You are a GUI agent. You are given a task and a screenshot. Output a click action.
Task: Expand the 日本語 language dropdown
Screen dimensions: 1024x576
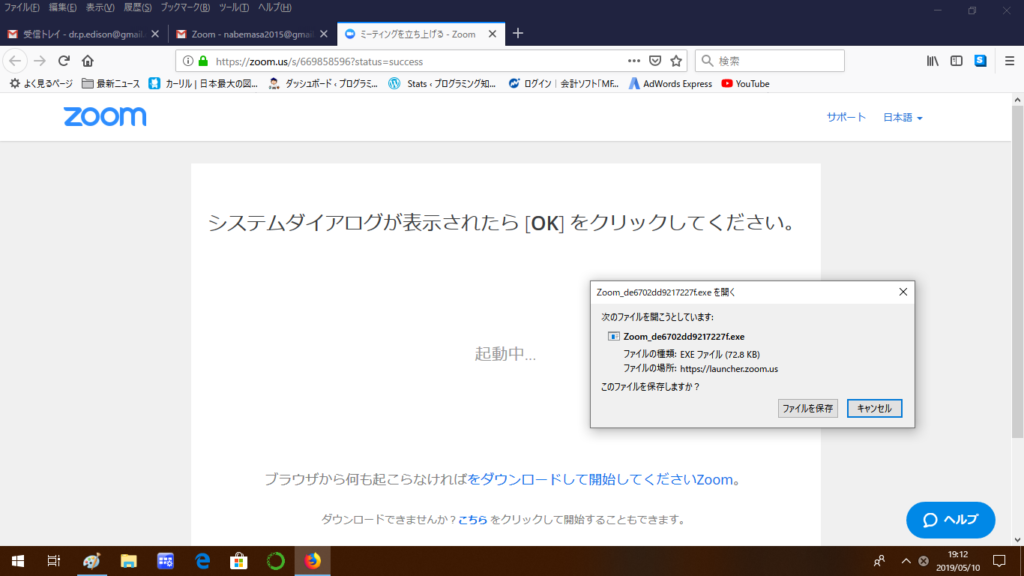click(x=903, y=118)
